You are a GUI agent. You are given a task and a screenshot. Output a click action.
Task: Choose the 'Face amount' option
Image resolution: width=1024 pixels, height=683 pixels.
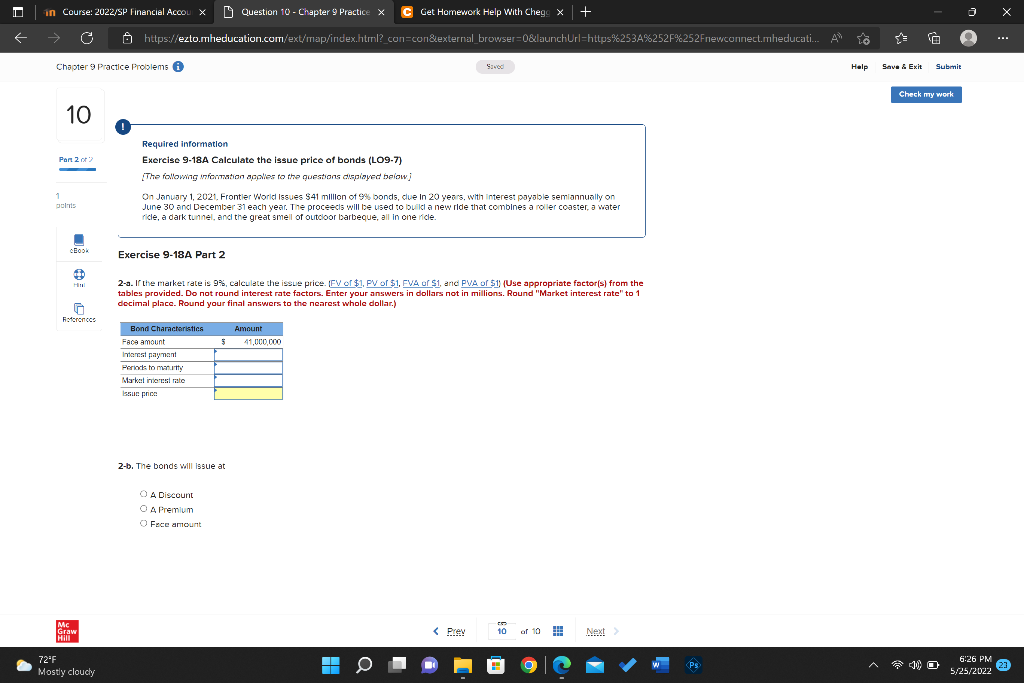pyautogui.click(x=144, y=523)
